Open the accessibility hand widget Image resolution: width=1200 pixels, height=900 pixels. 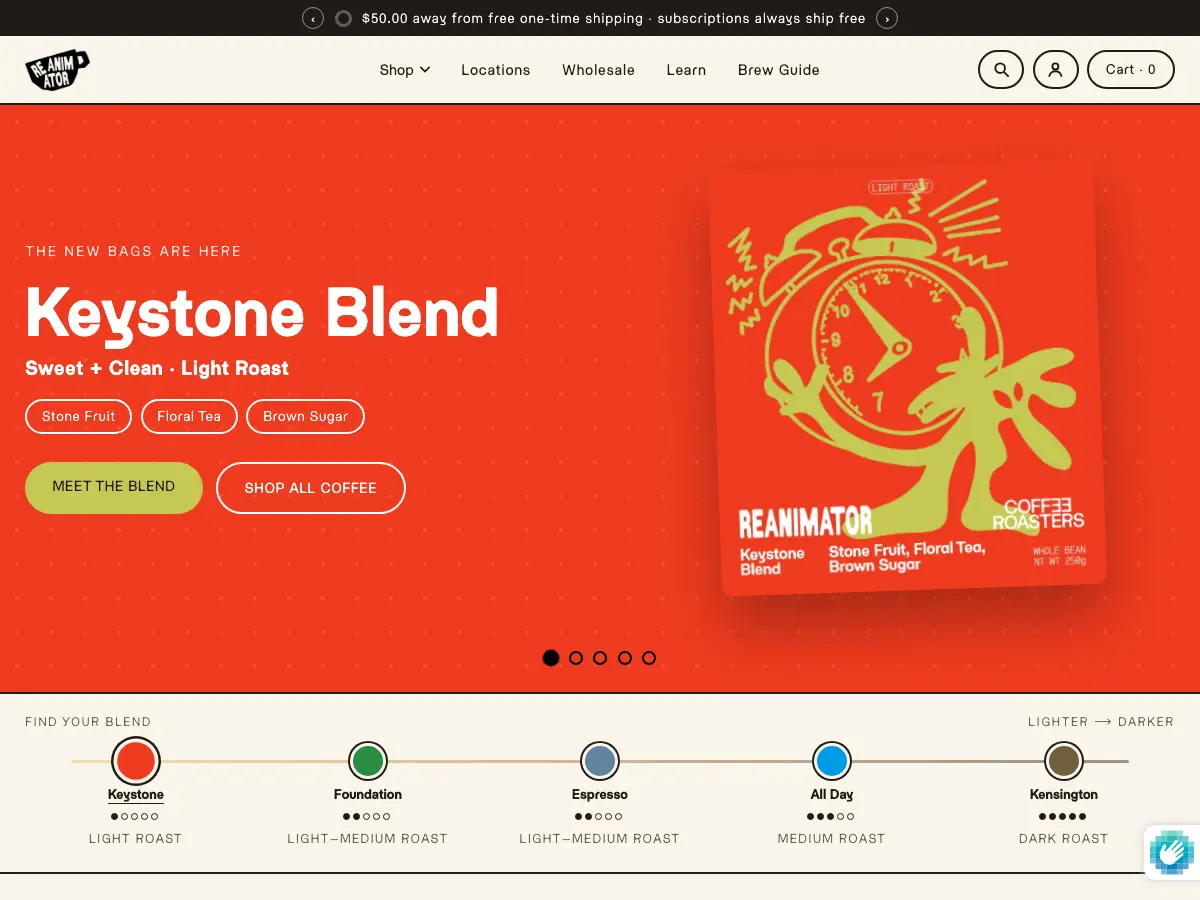tap(1171, 852)
